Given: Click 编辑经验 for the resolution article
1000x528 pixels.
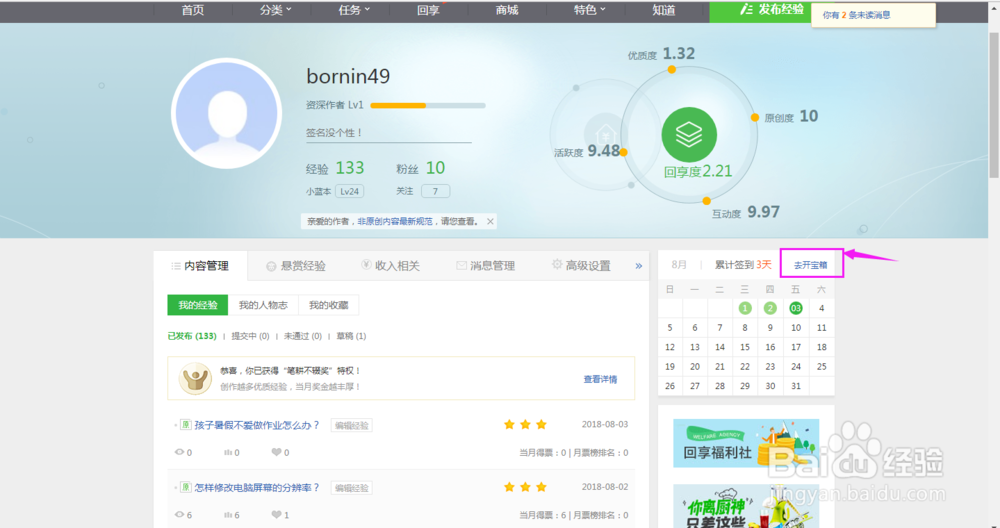Looking at the screenshot, I should point(351,488).
